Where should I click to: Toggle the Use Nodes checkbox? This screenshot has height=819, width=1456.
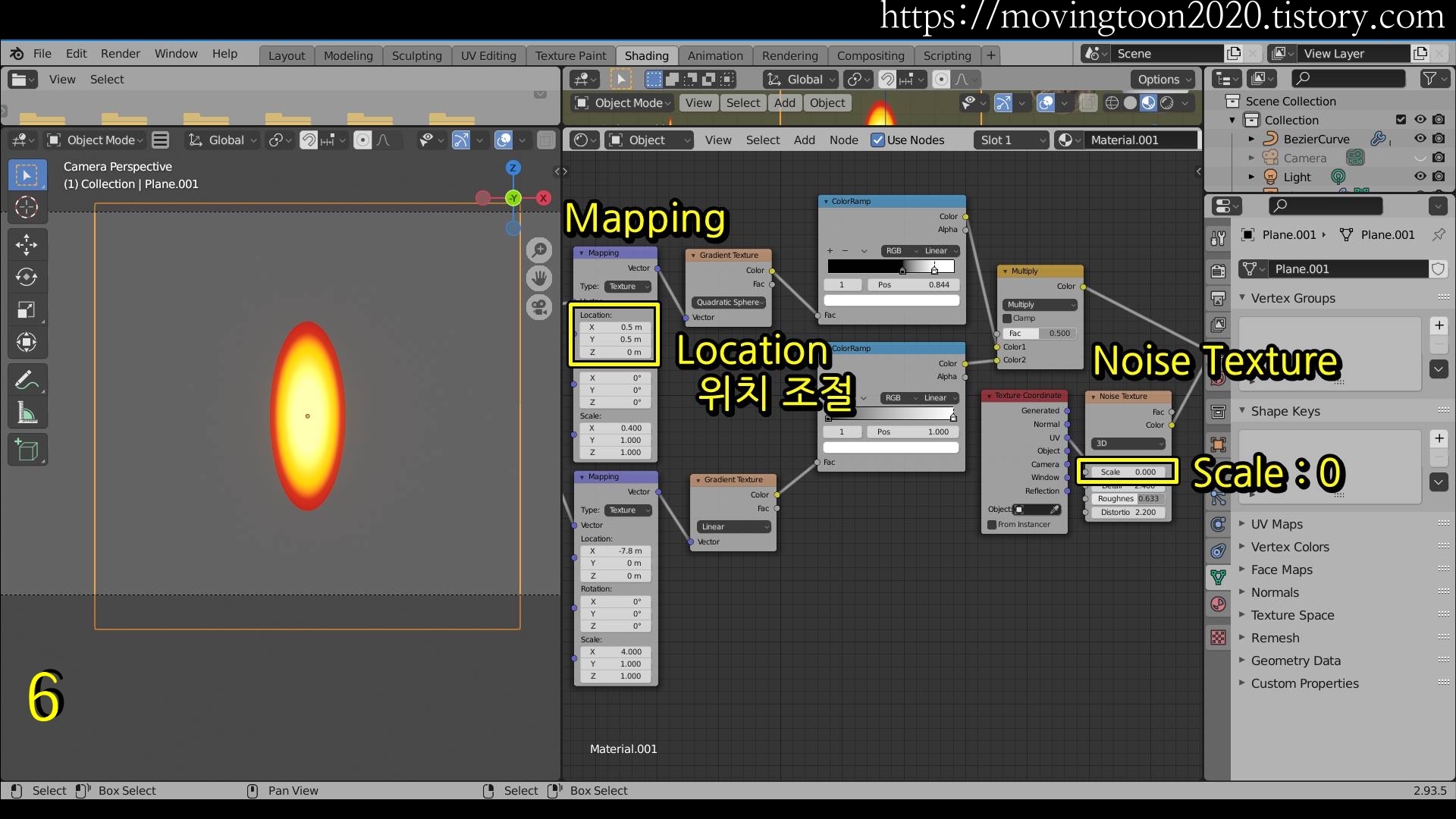(x=877, y=140)
